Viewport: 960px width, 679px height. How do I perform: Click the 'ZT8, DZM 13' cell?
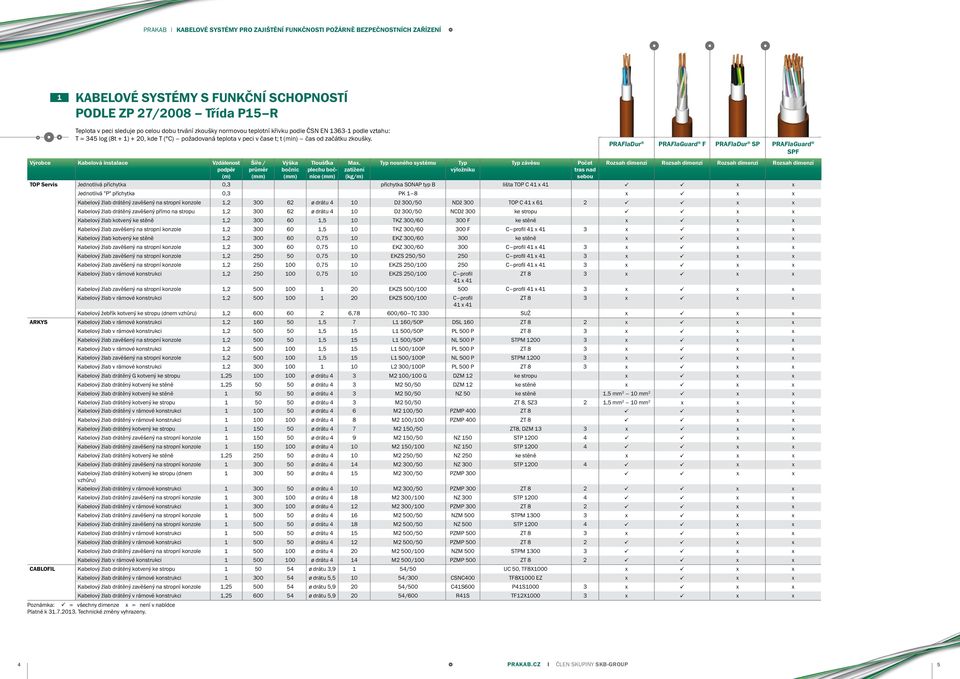pyautogui.click(x=525, y=429)
